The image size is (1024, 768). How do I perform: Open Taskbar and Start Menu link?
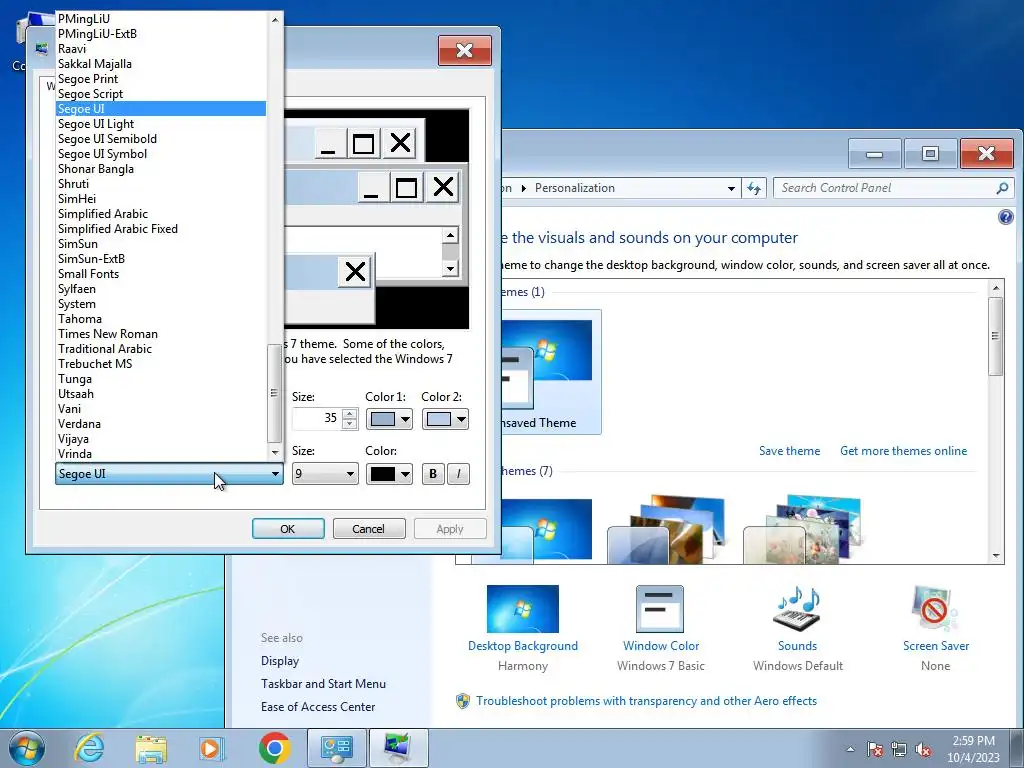point(323,684)
